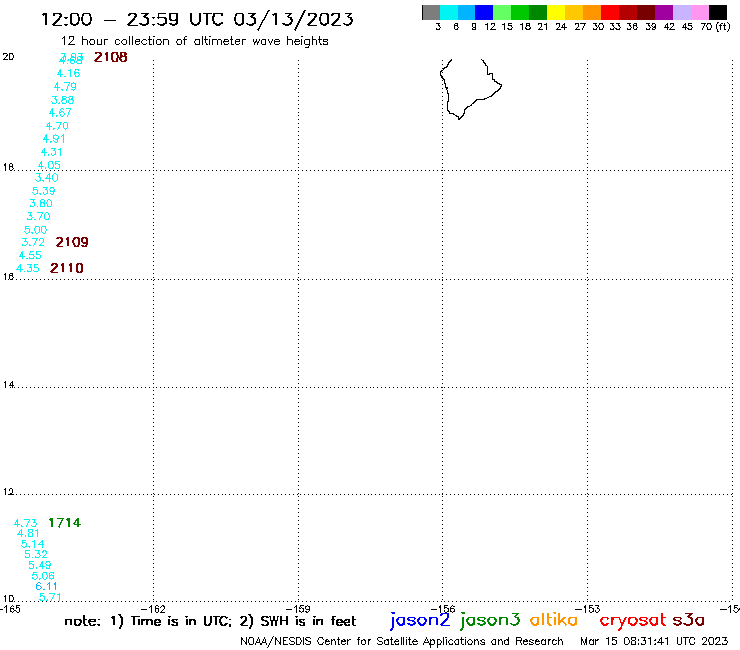Click the pass time label 2108
This screenshot has height=650, width=740.
point(110,57)
